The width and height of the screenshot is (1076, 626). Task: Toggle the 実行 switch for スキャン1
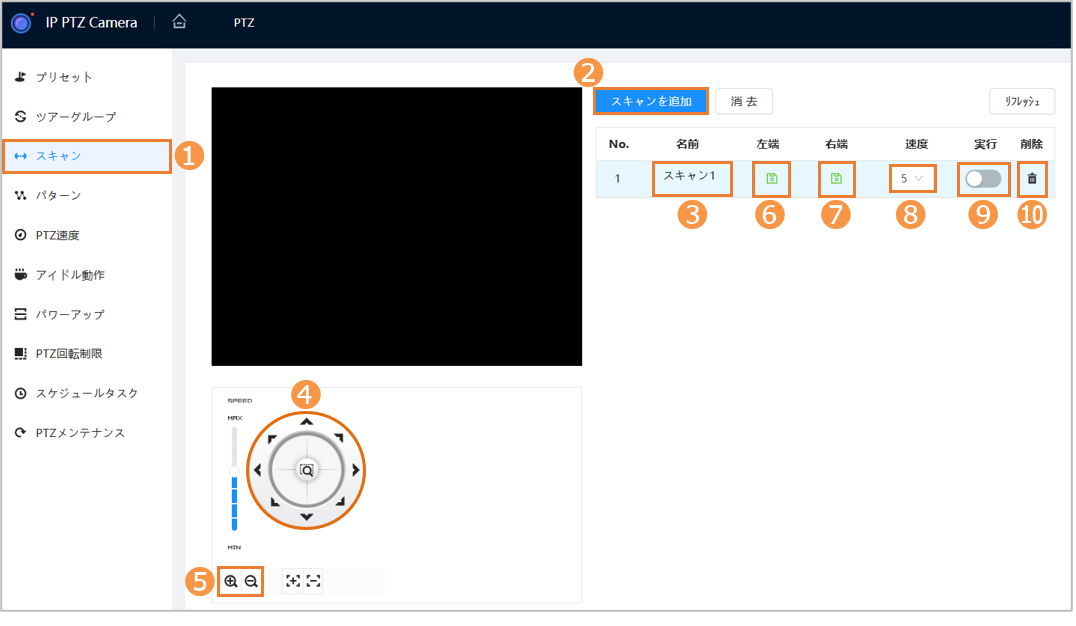coord(982,179)
